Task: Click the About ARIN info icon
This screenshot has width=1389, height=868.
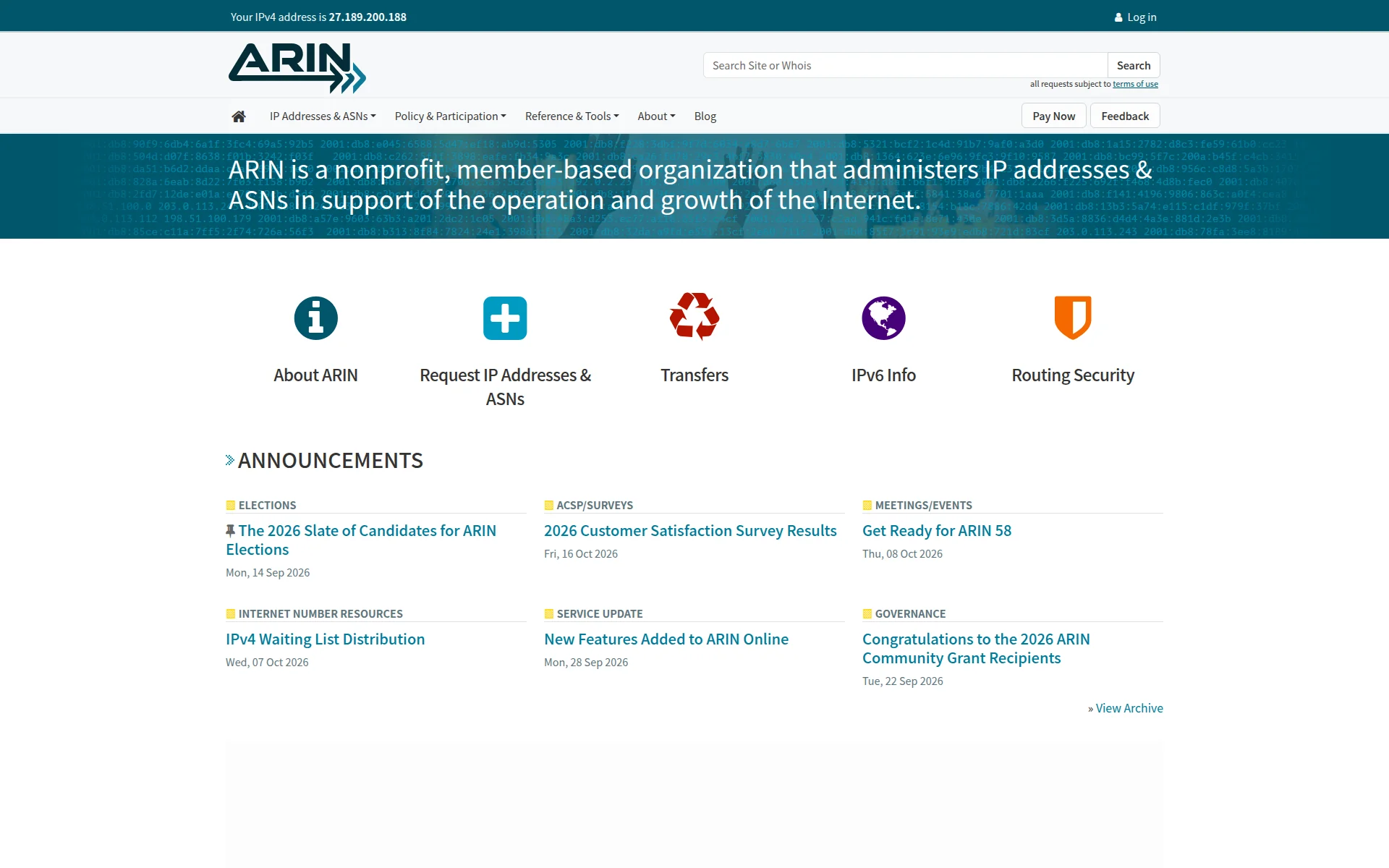Action: [x=315, y=318]
